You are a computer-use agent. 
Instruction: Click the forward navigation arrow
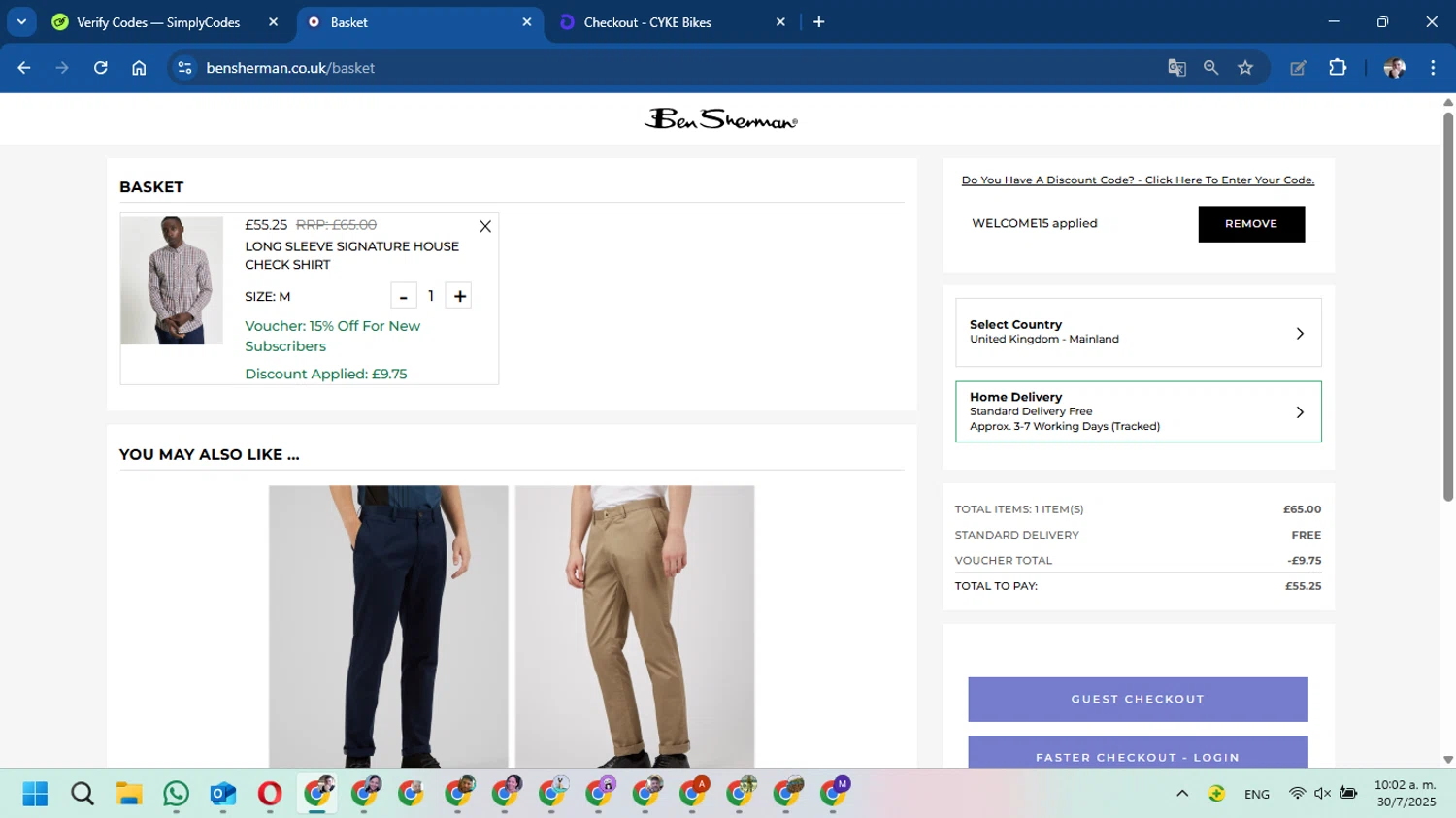62,68
